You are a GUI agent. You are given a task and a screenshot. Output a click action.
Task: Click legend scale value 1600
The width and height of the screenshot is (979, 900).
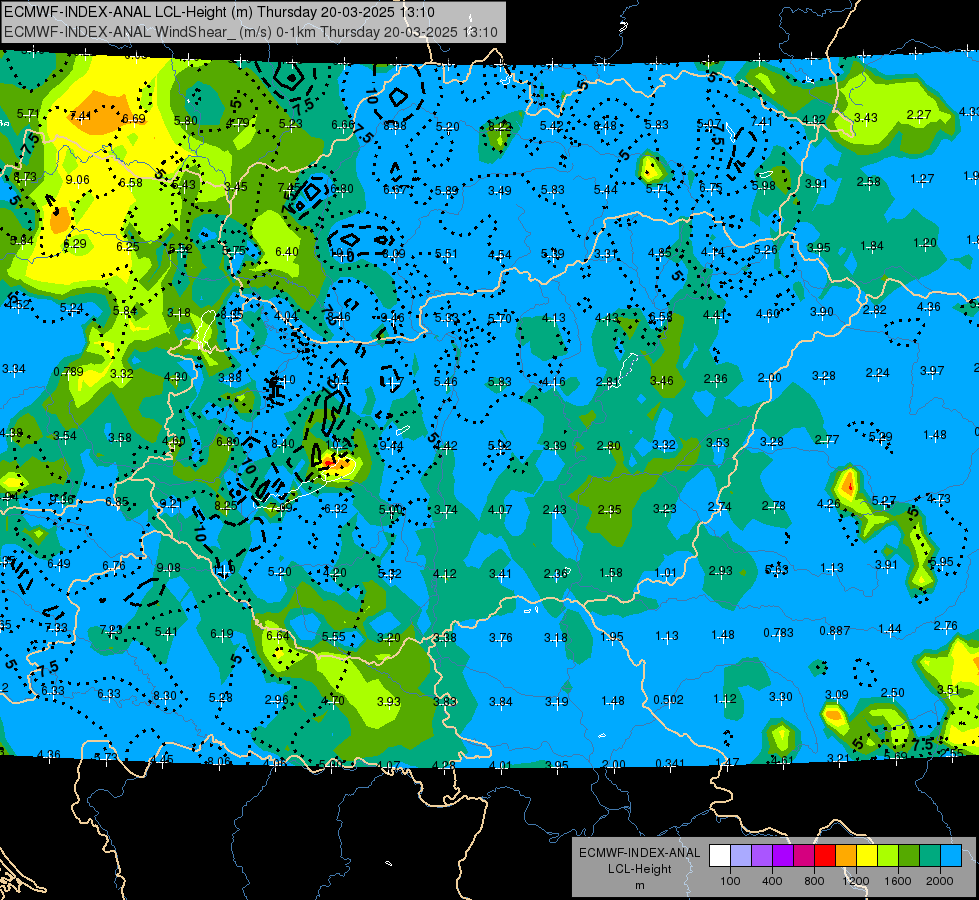(x=898, y=881)
